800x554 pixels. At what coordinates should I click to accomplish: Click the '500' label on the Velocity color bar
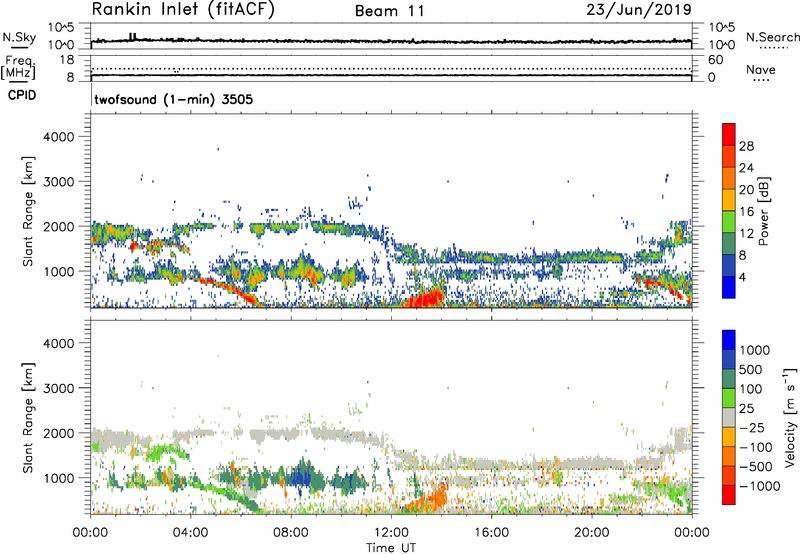[750, 370]
